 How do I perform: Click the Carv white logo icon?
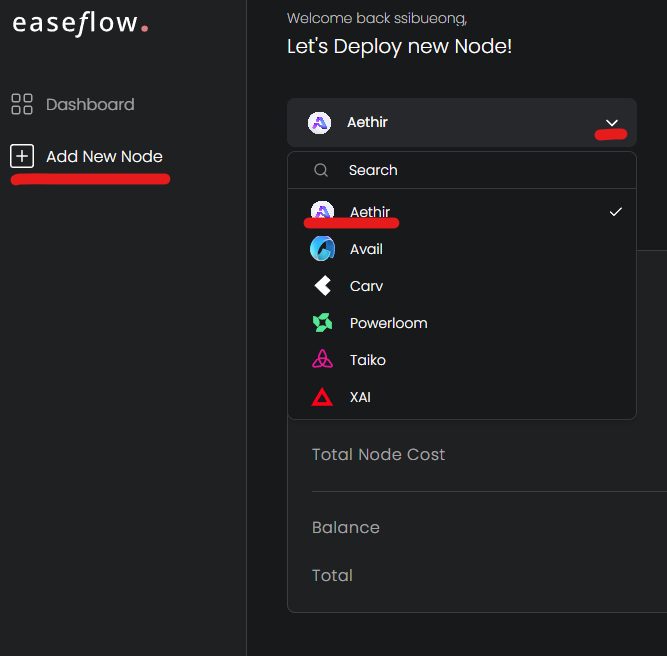pyautogui.click(x=322, y=285)
